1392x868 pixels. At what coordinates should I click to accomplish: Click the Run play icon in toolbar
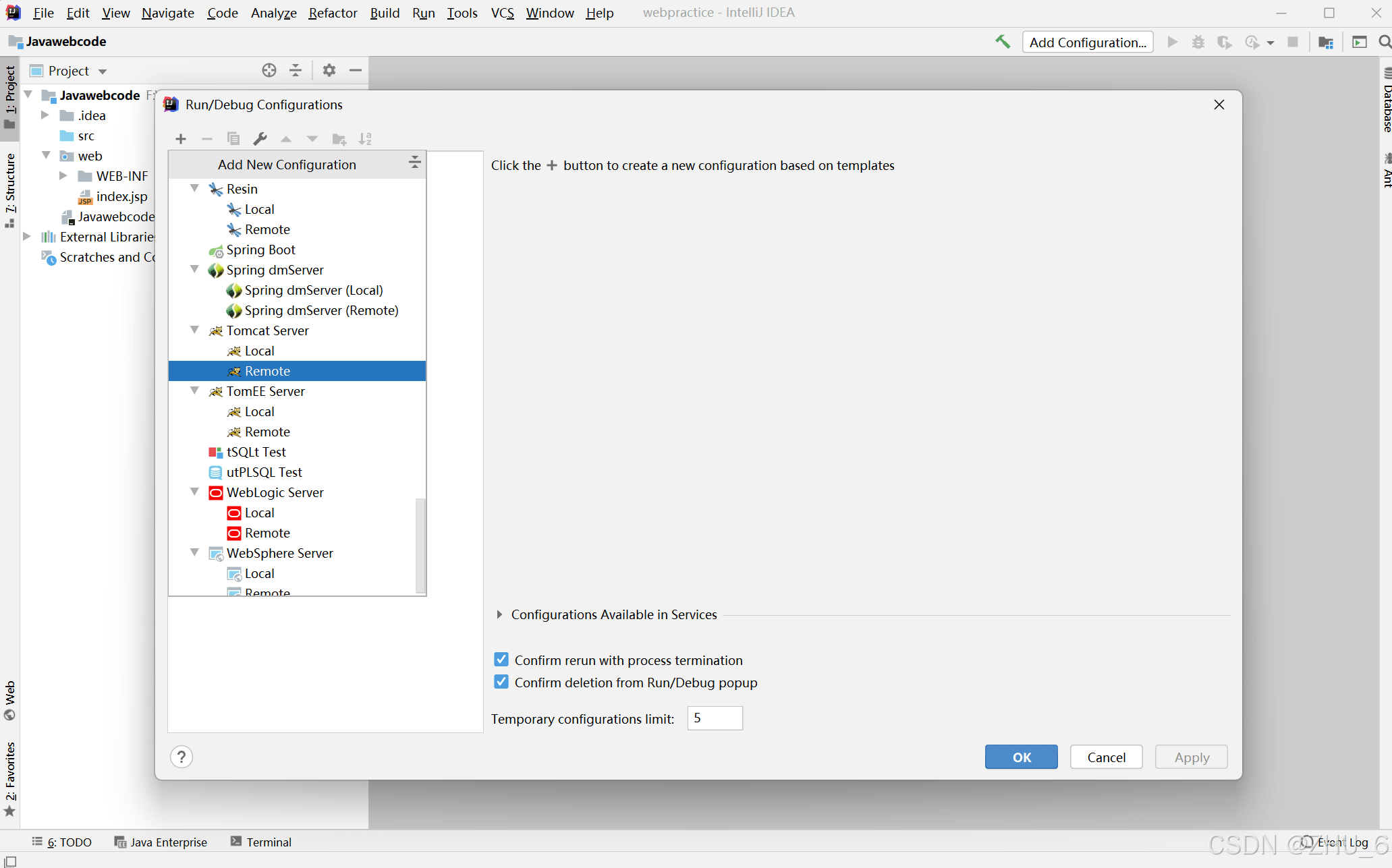tap(1173, 42)
